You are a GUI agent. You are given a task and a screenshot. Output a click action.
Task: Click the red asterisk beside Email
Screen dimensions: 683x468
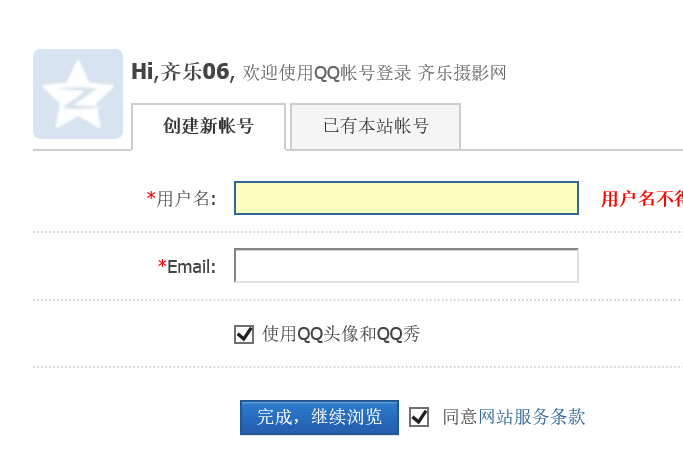tap(162, 265)
